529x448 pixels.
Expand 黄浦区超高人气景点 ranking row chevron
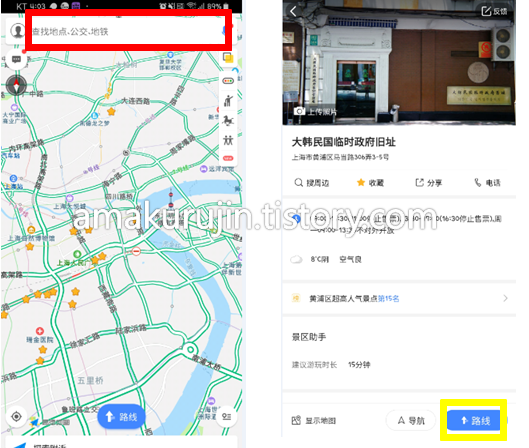[505, 298]
